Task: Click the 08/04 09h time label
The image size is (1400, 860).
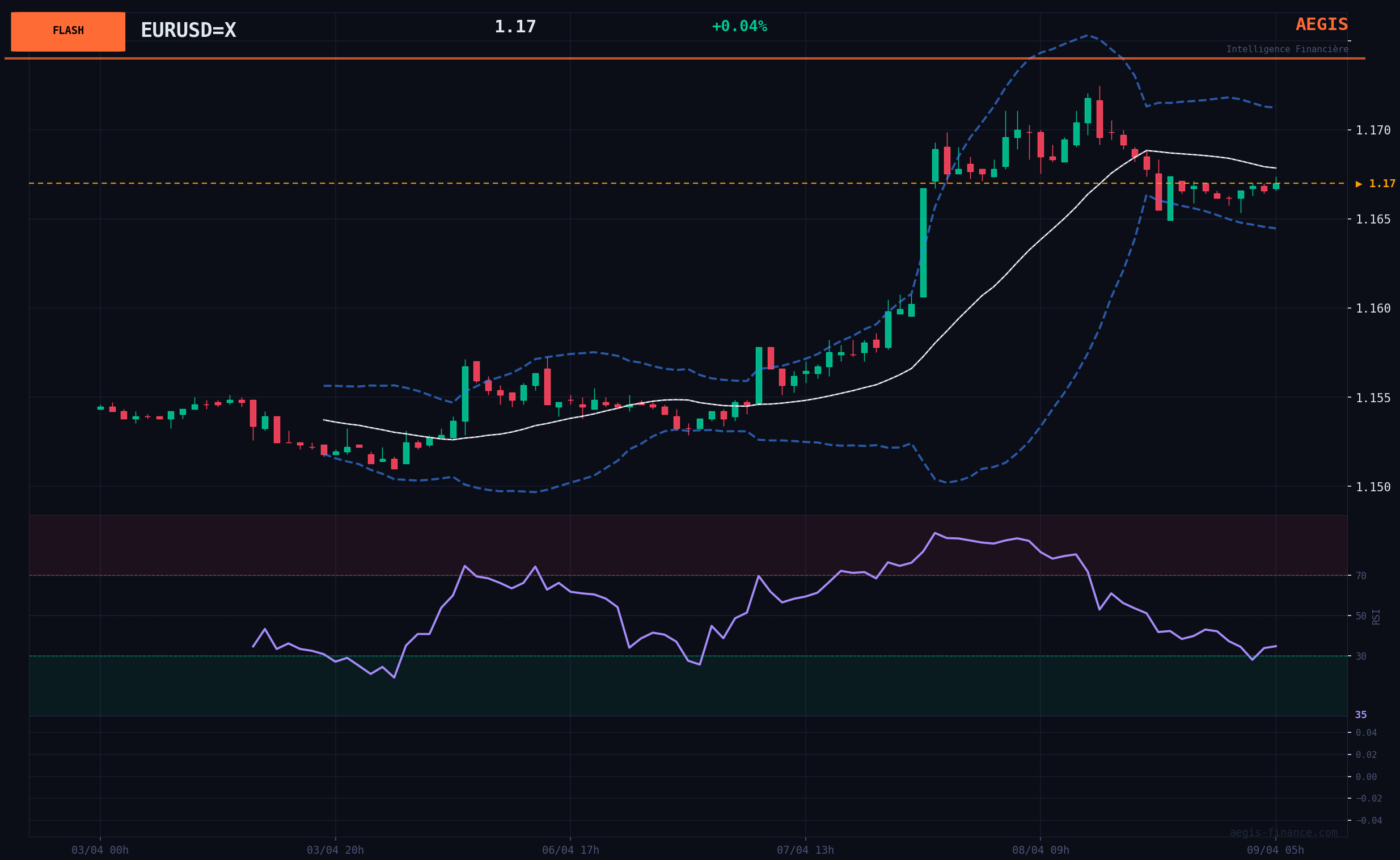Action: click(x=1040, y=850)
